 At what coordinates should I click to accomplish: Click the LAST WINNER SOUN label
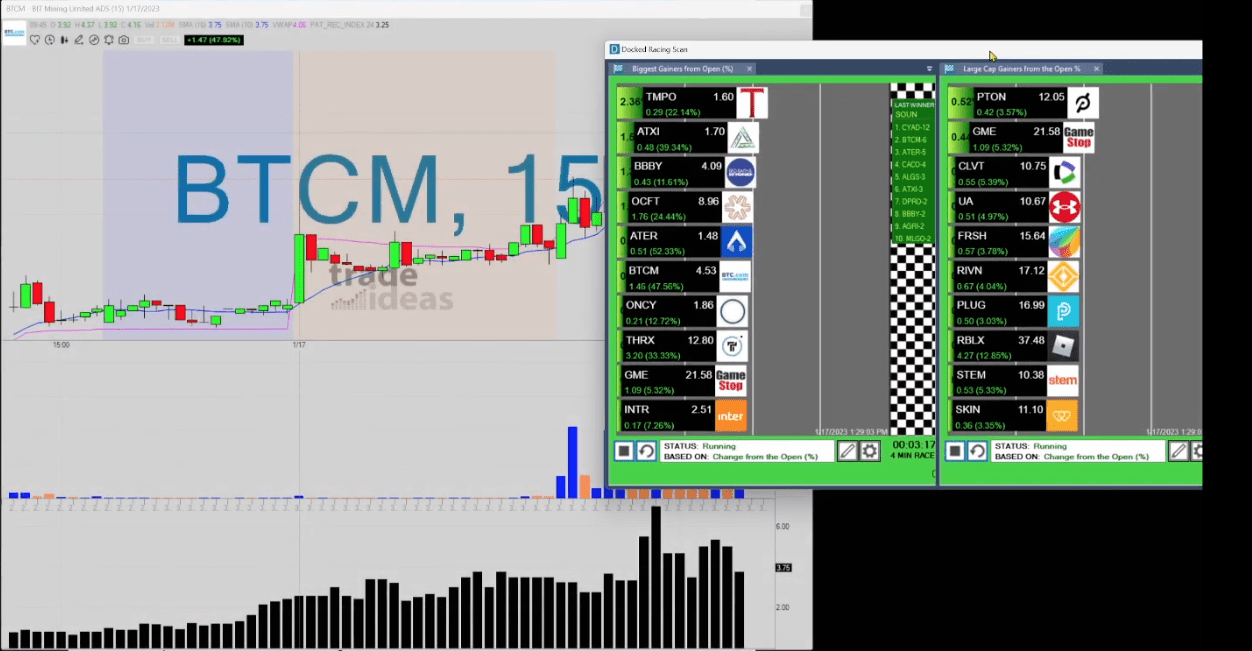(912, 109)
